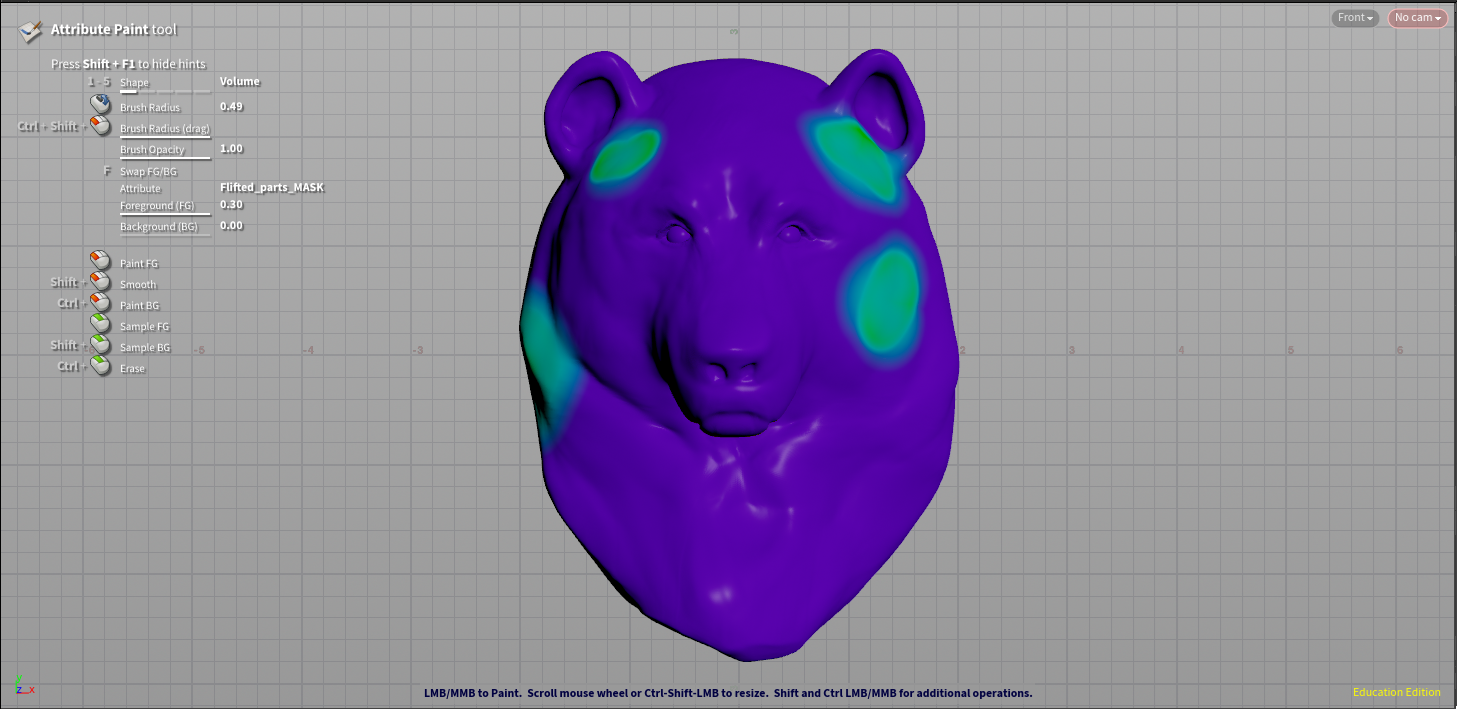Click the Smooth mouse icon
The height and width of the screenshot is (709, 1457).
tap(100, 282)
